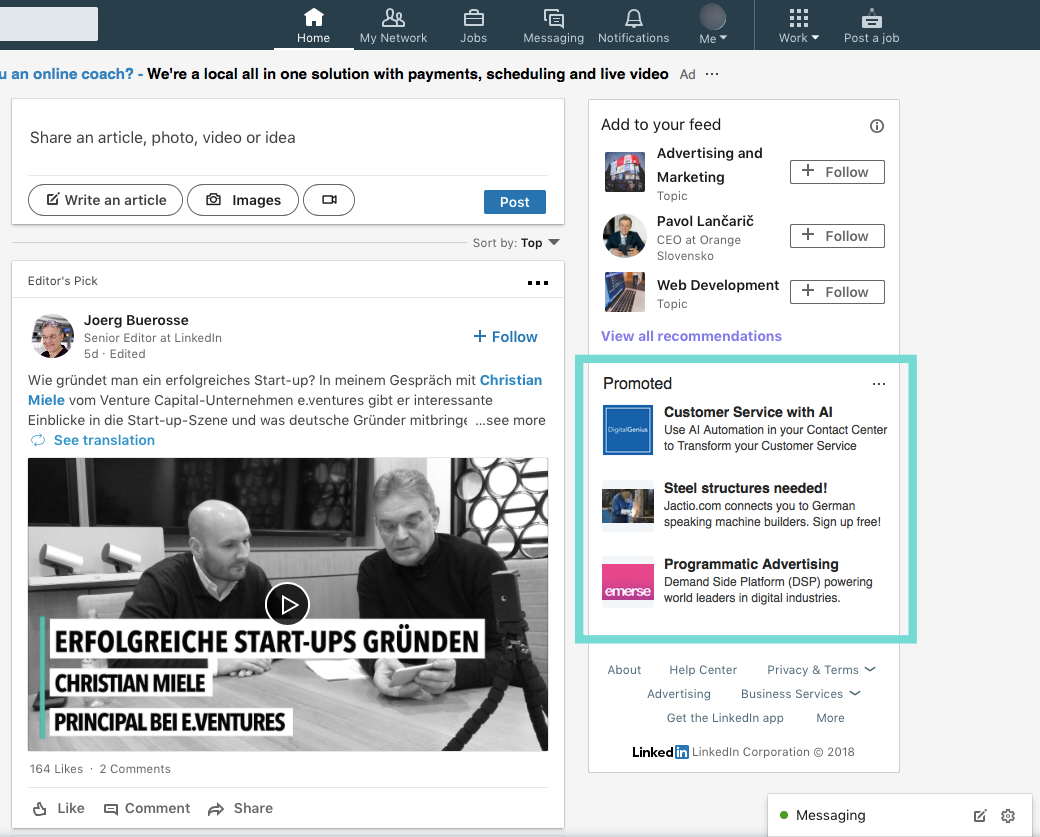Click Write an article button

[105, 200]
